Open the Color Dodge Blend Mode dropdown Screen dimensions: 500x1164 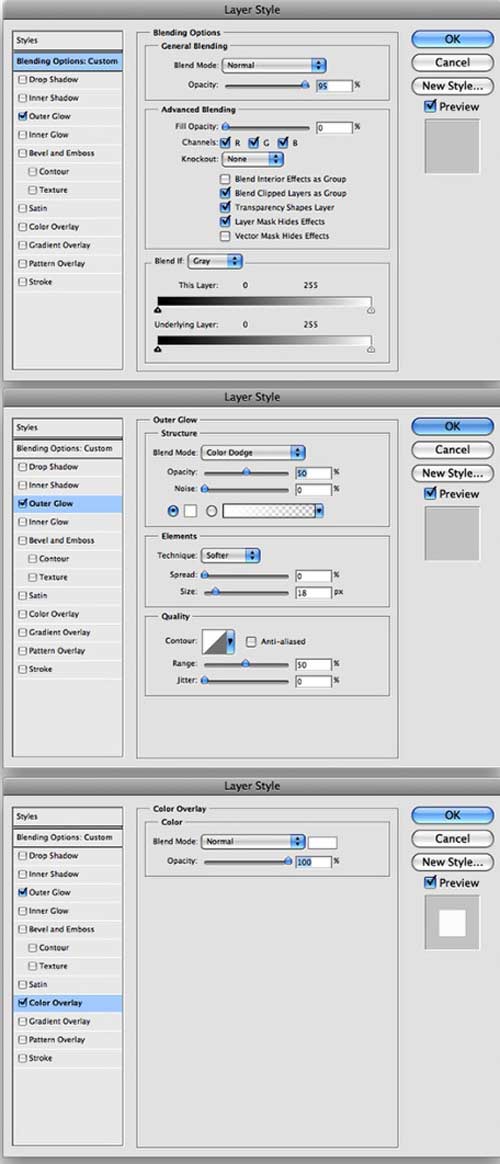tap(253, 452)
